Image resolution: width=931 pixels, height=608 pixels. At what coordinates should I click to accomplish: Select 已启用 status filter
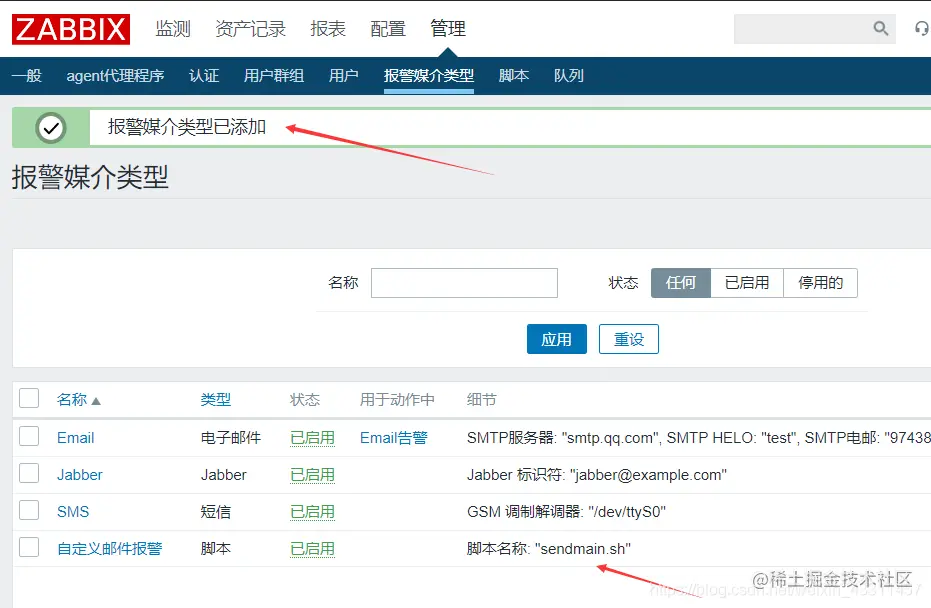[747, 283]
